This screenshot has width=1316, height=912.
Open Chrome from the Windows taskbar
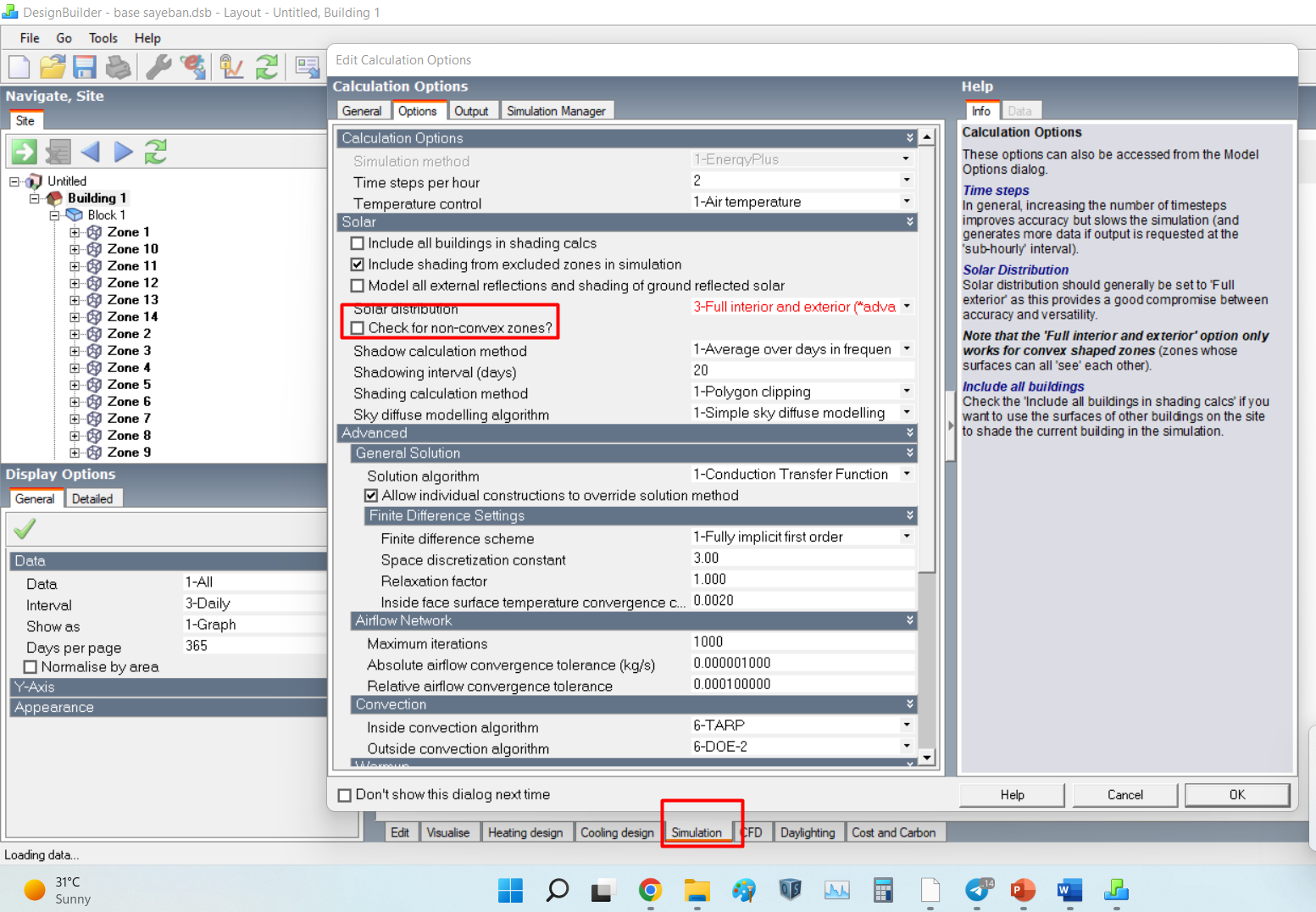650,890
